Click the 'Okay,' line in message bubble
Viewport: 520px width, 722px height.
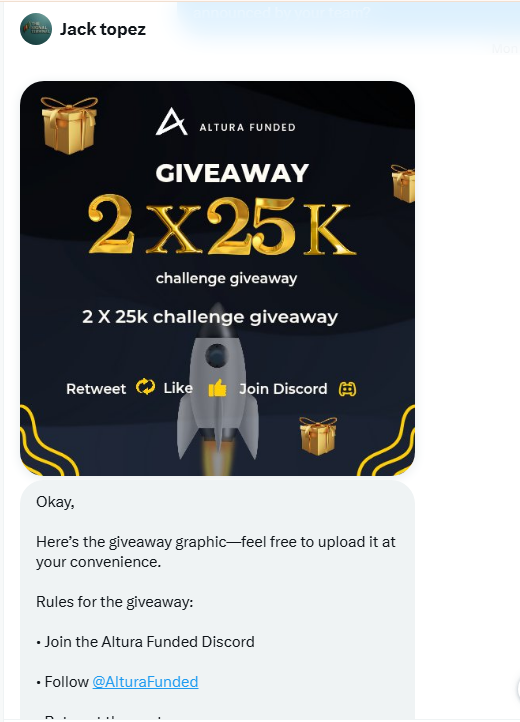(x=55, y=502)
